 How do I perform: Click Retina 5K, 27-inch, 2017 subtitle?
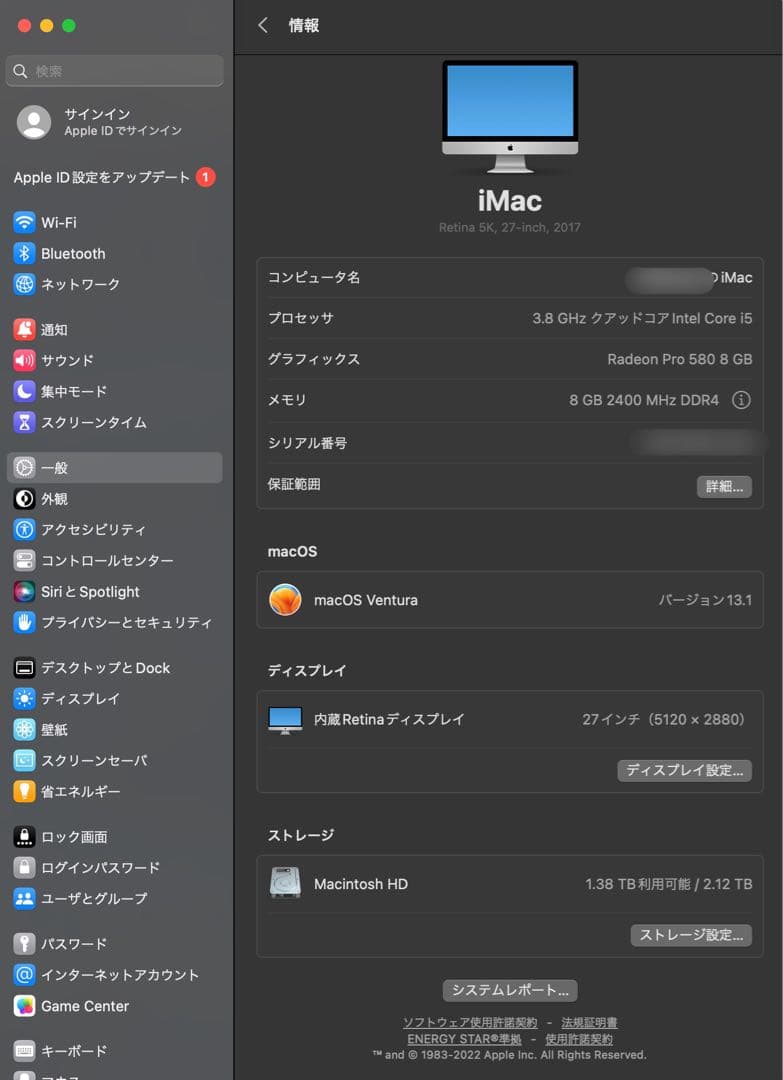coord(510,227)
